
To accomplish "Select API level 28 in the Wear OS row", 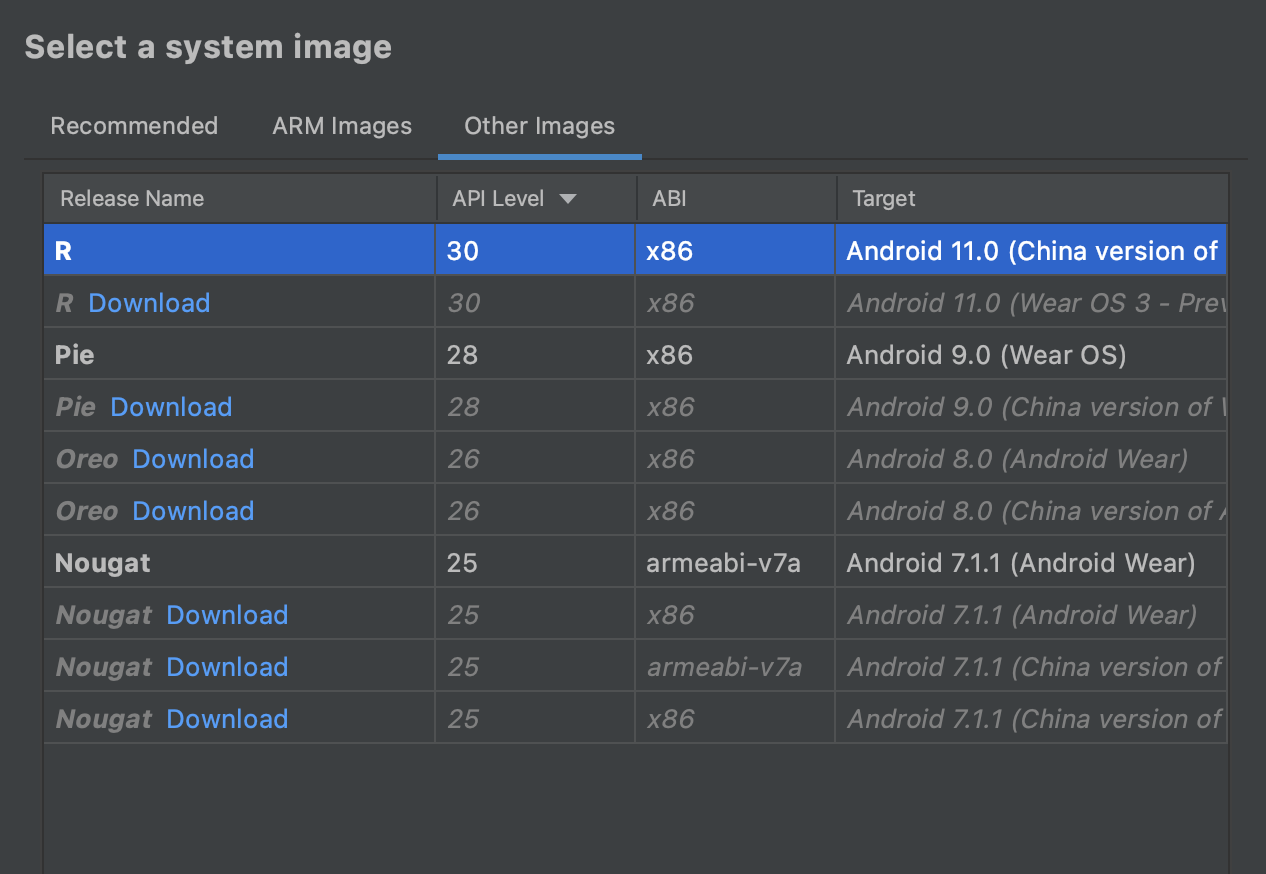I will (462, 355).
